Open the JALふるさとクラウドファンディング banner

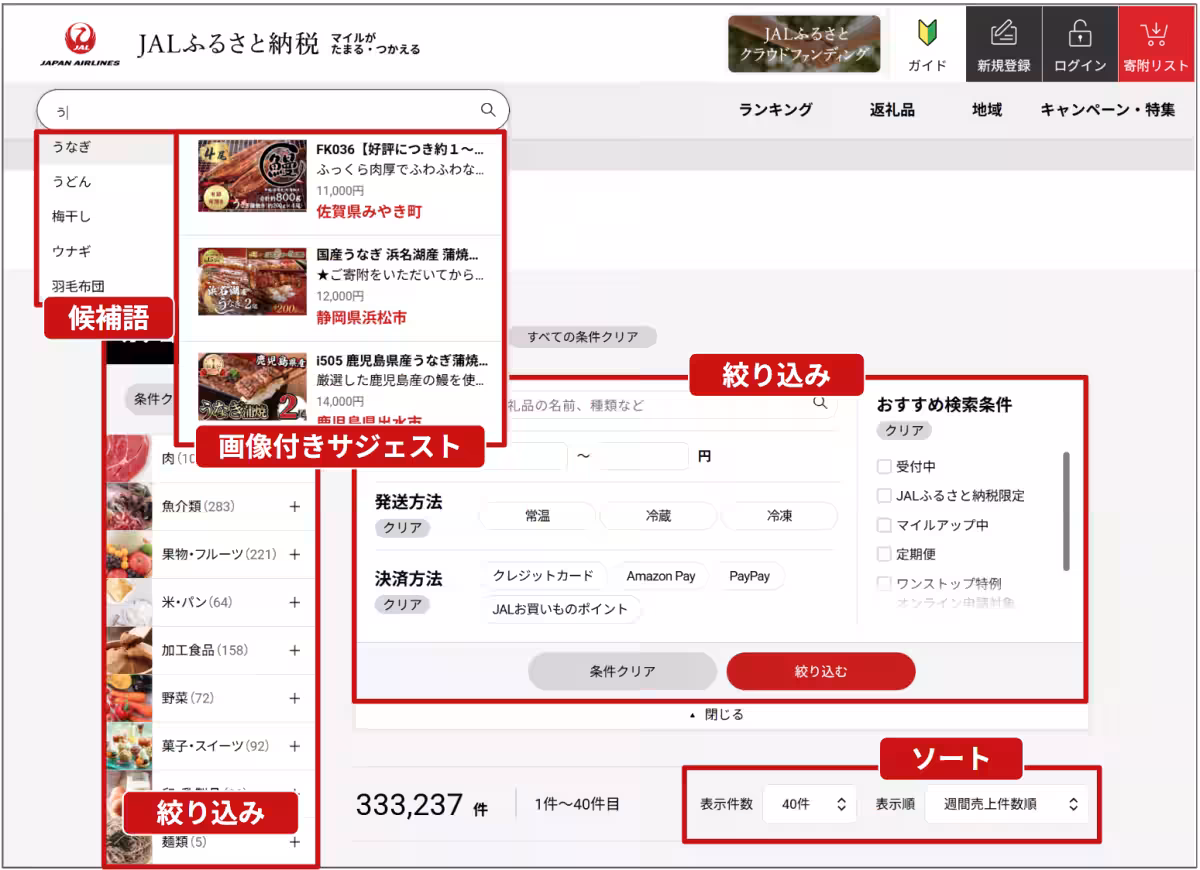[x=804, y=42]
